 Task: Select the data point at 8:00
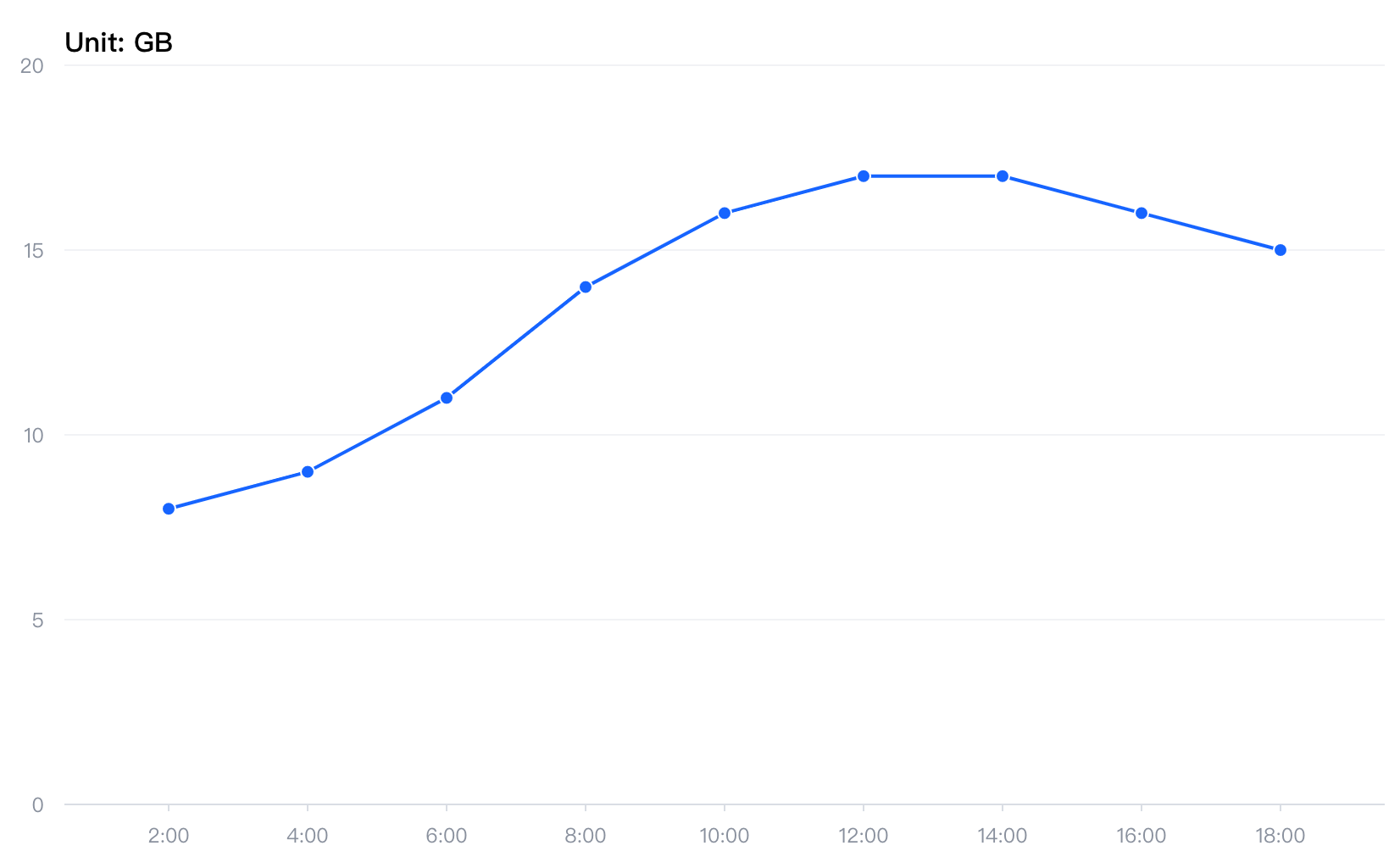[586, 287]
